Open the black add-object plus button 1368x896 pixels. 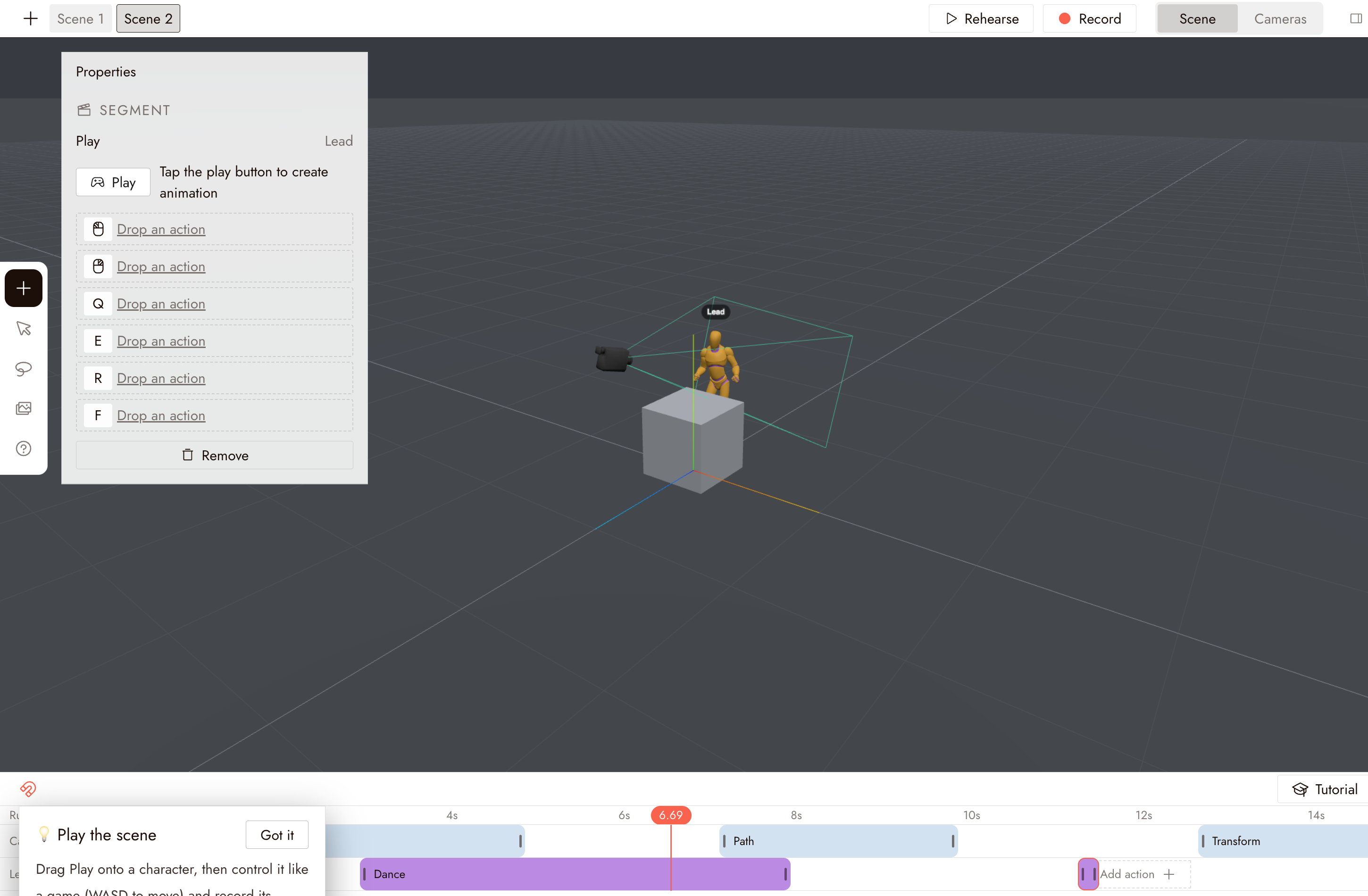click(x=24, y=288)
